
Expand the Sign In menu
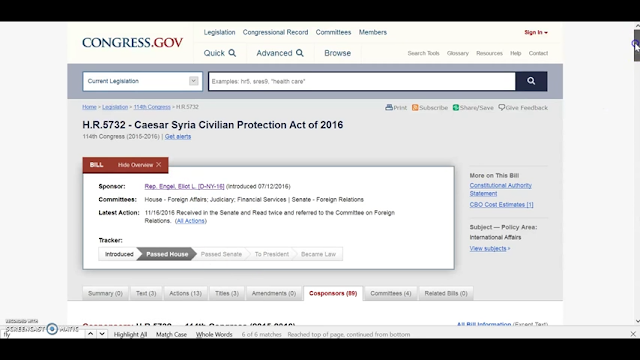point(536,32)
